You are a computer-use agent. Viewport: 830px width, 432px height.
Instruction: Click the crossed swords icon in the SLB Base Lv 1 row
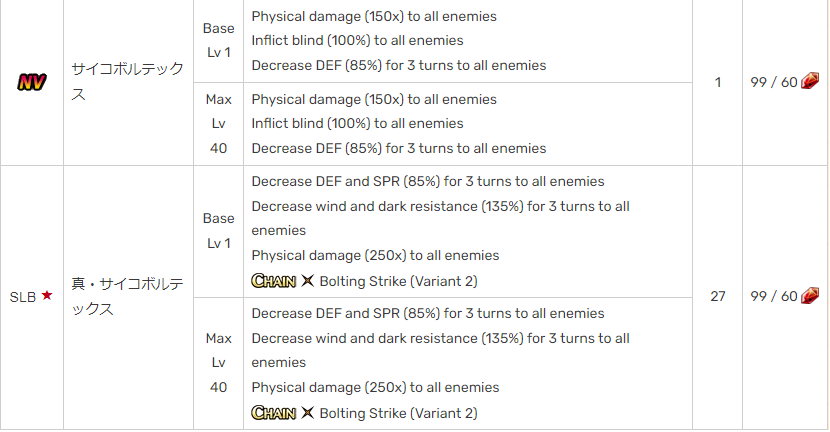click(307, 281)
